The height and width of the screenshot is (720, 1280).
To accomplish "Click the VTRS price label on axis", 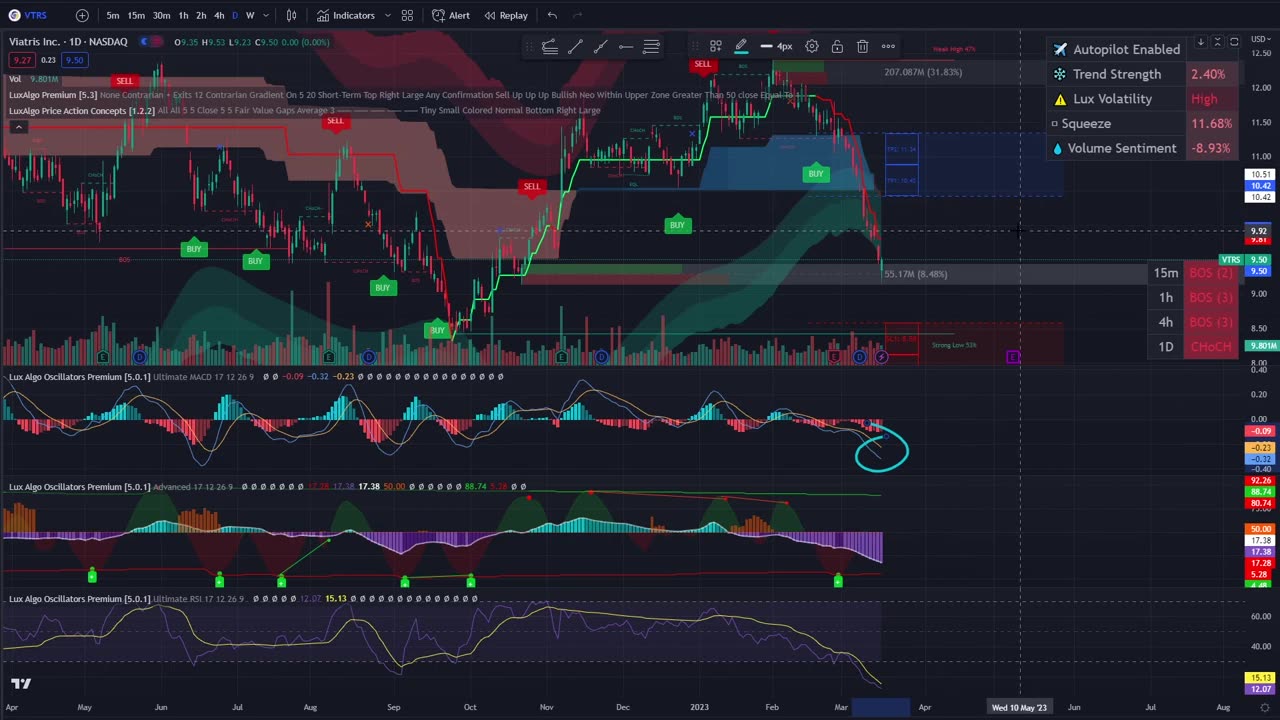I will 1231,260.
